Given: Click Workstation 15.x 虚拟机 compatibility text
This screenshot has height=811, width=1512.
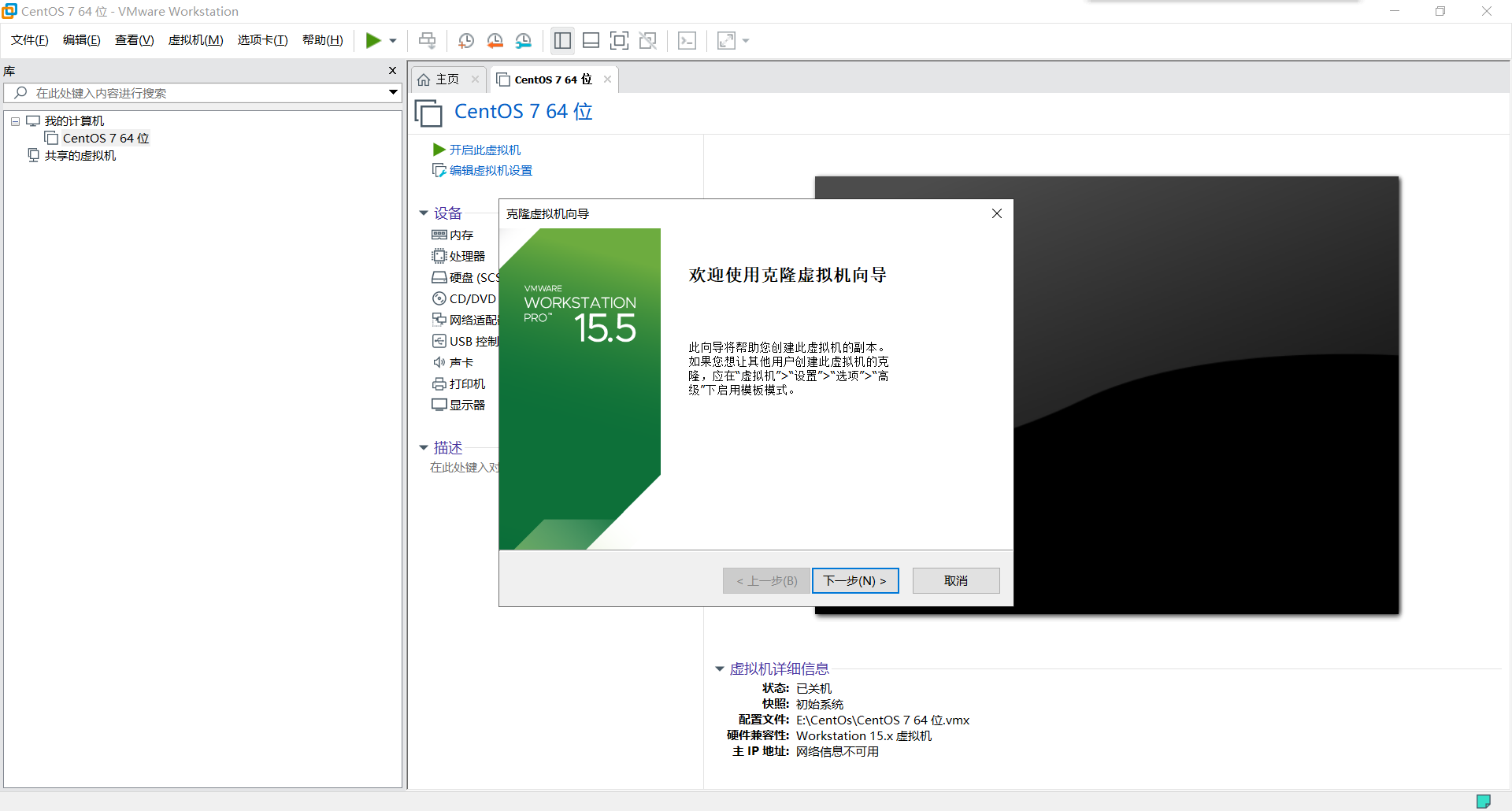Looking at the screenshot, I should point(864,736).
